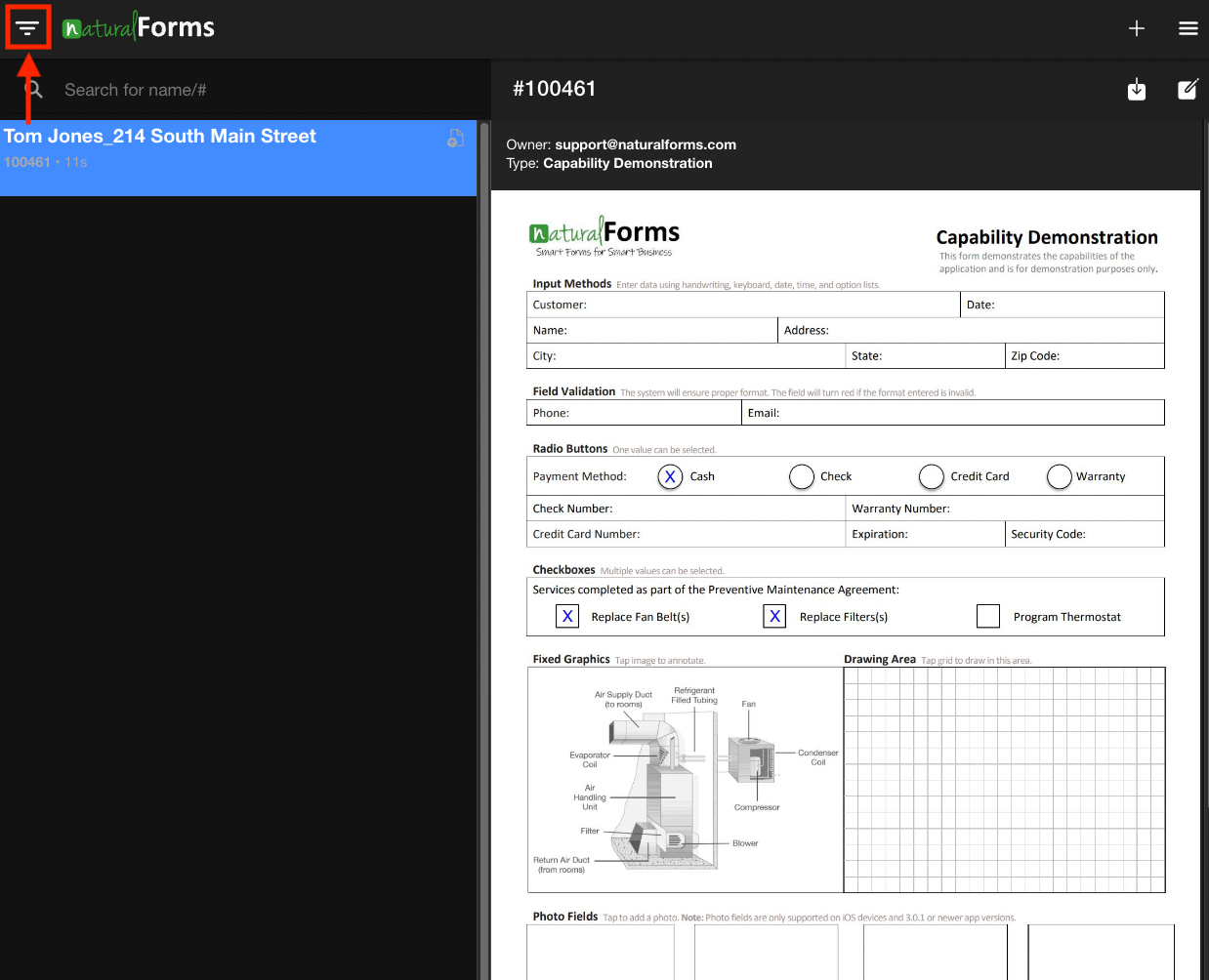Select Tom Jones_214 South Main Street entry
The height and width of the screenshot is (980, 1209).
pos(238,158)
